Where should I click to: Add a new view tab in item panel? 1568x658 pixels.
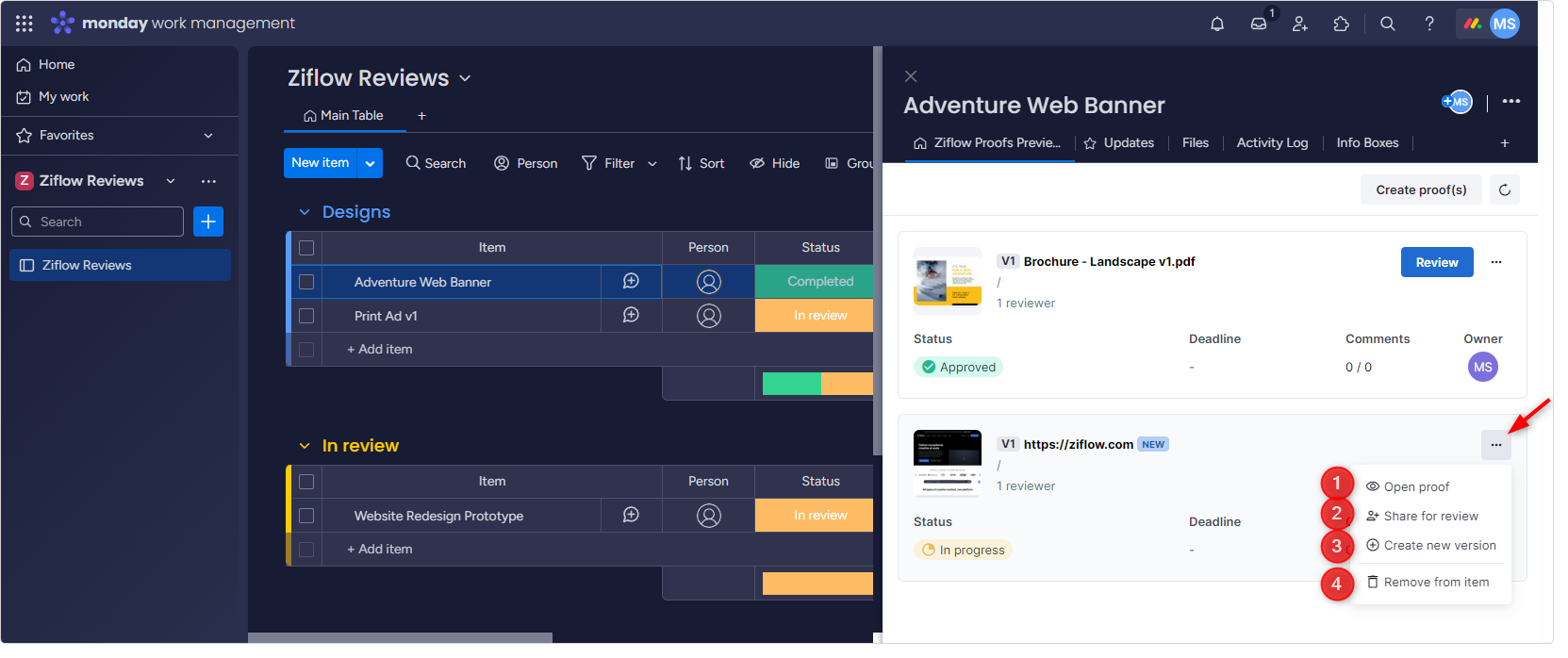click(1505, 143)
